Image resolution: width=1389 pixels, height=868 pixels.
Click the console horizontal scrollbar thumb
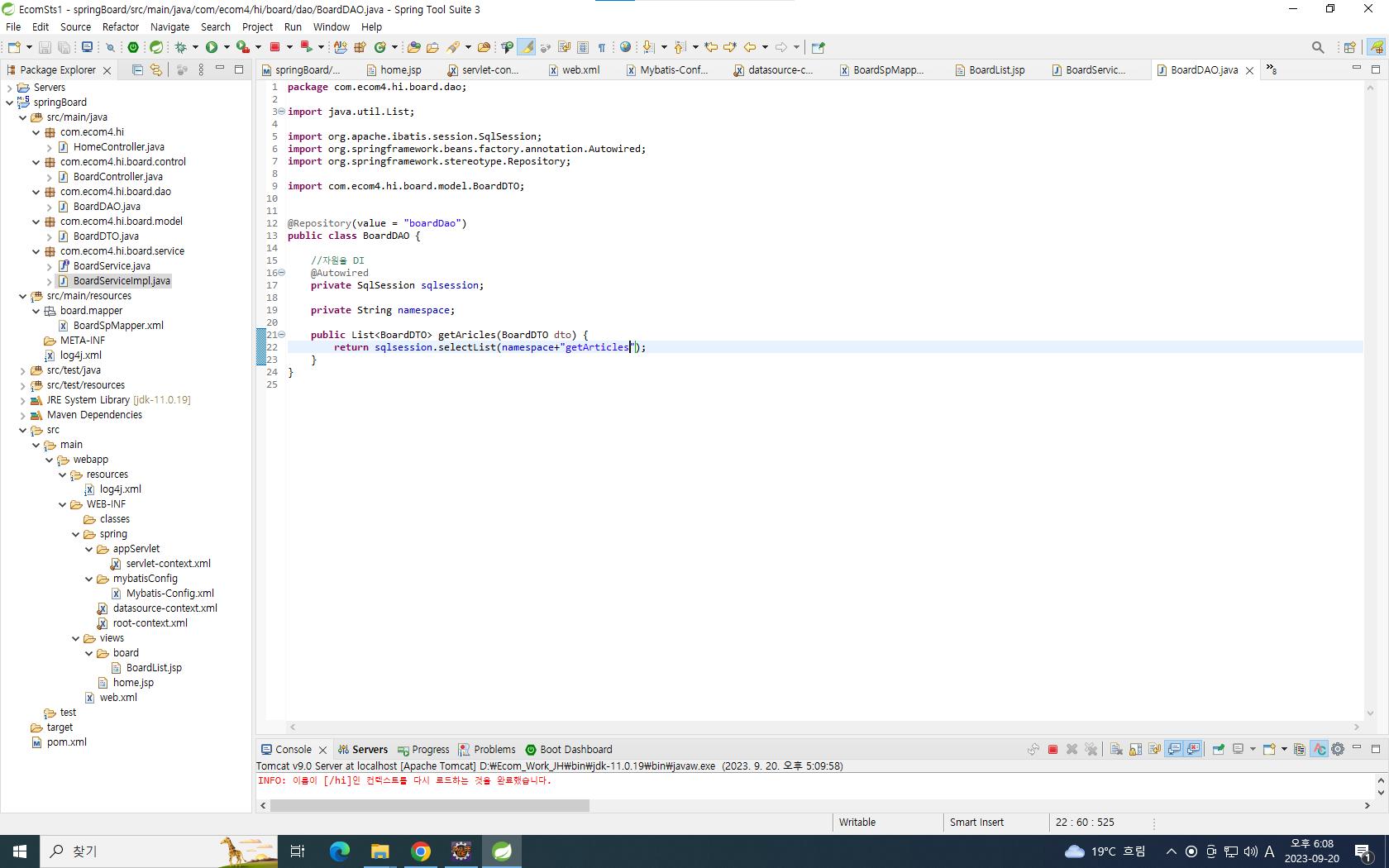(x=430, y=805)
